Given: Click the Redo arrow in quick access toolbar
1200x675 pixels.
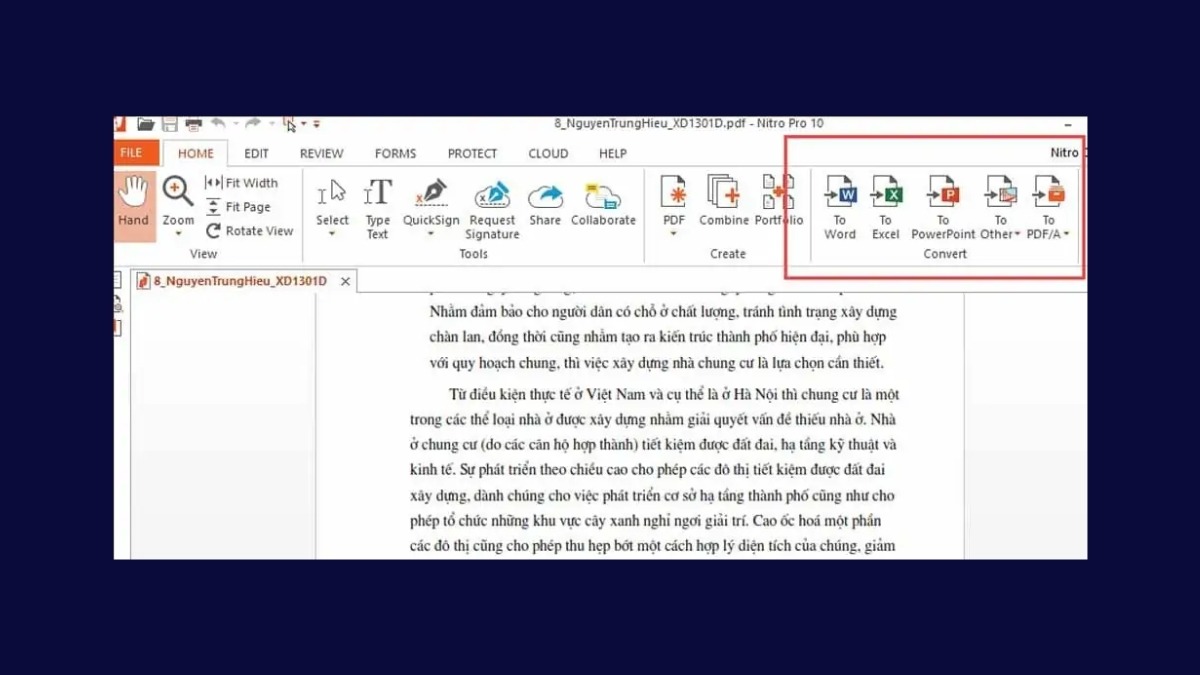Looking at the screenshot, I should tap(253, 124).
